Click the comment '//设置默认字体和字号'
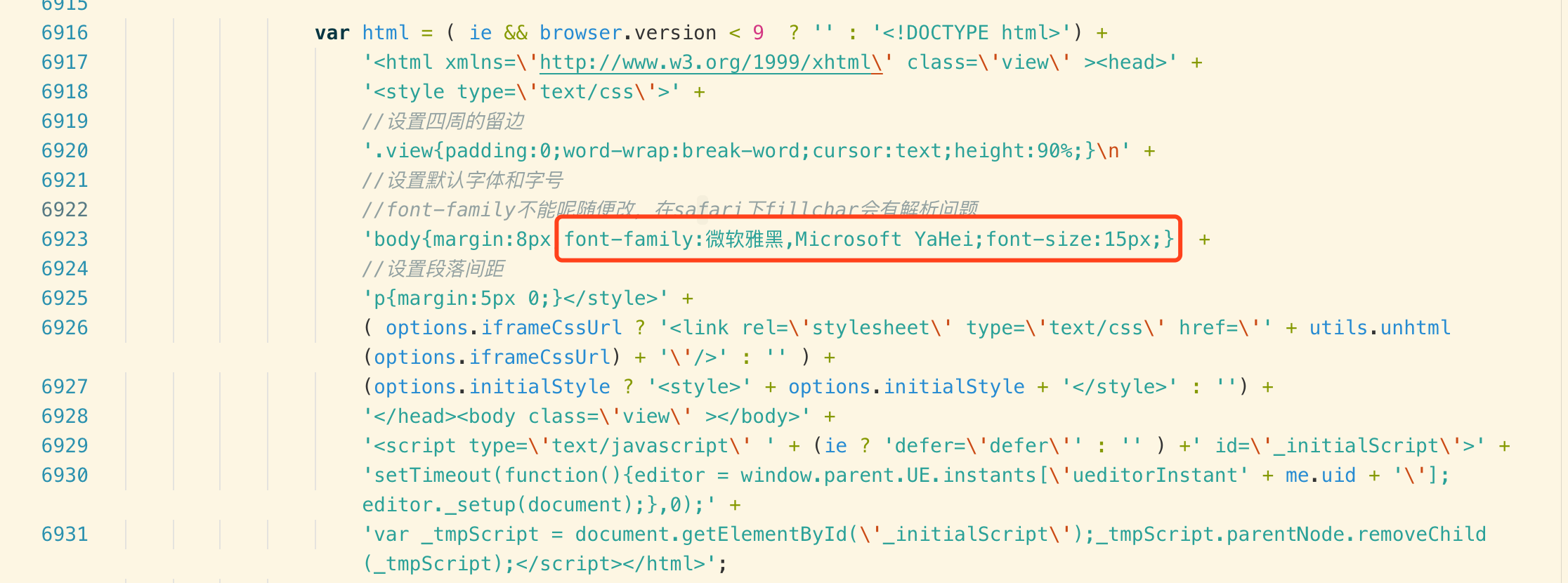 pos(462,181)
